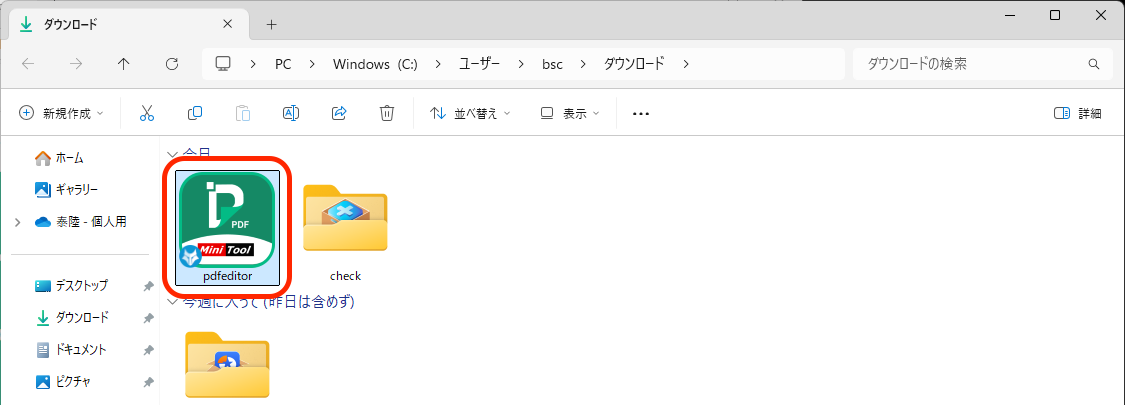Go back with the left arrow
Screen dimensions: 1125x405
[x=28, y=64]
